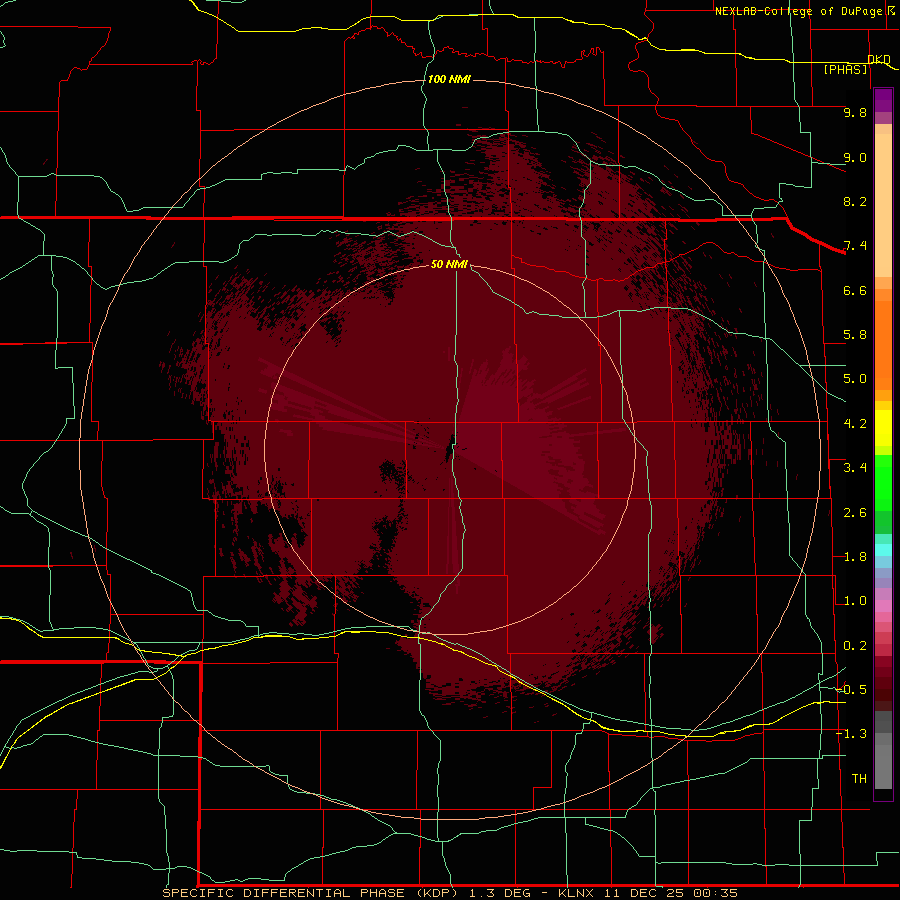
Task: Click the -1.3 legend value
Action: coord(851,734)
